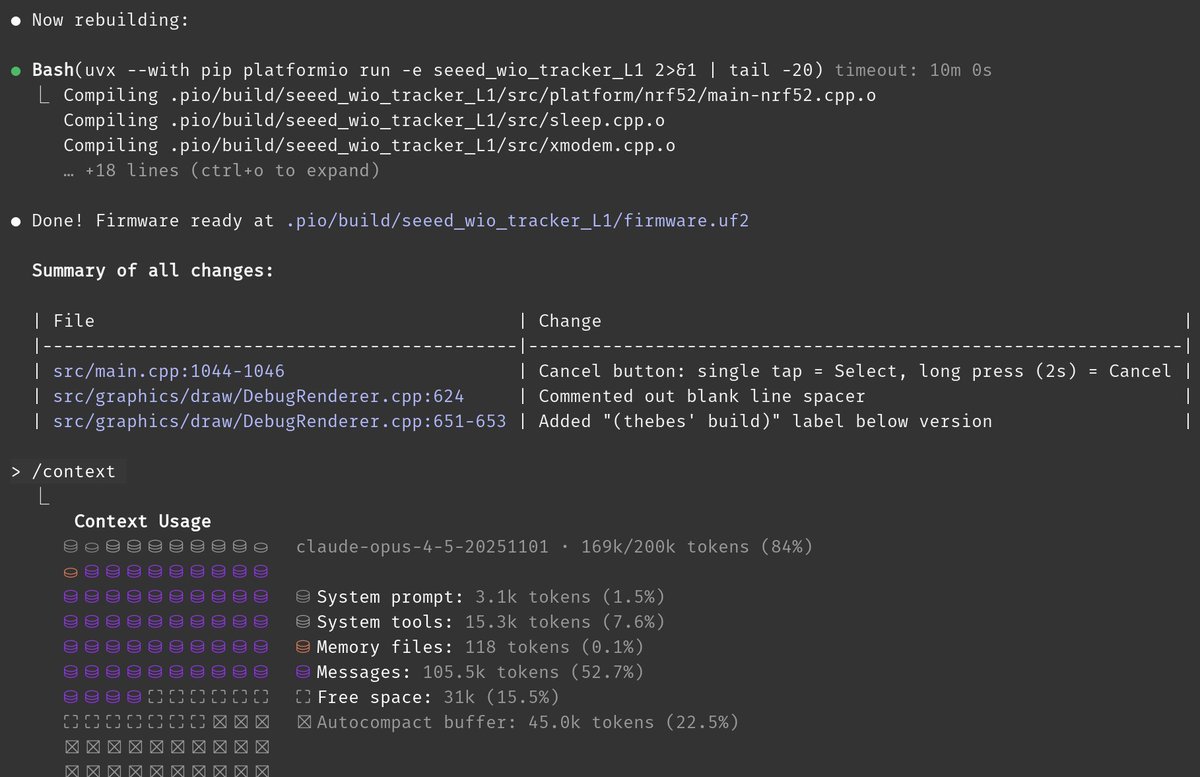Click the bullet next to "Now rebuilding"
1200x777 pixels.
[16, 20]
